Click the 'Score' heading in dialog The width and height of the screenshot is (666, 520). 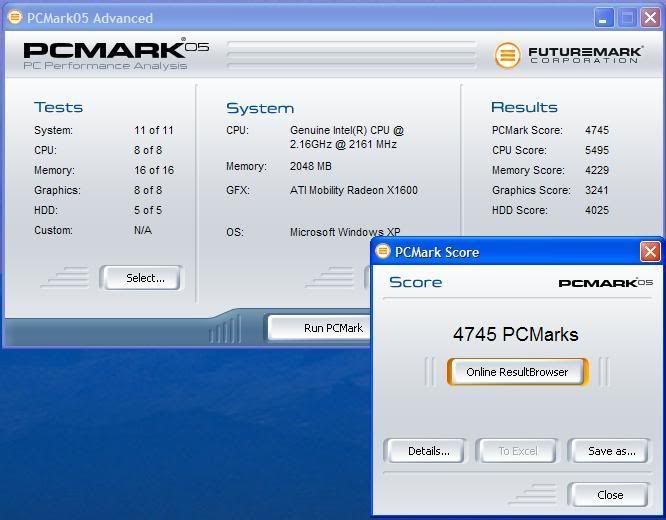[x=415, y=283]
